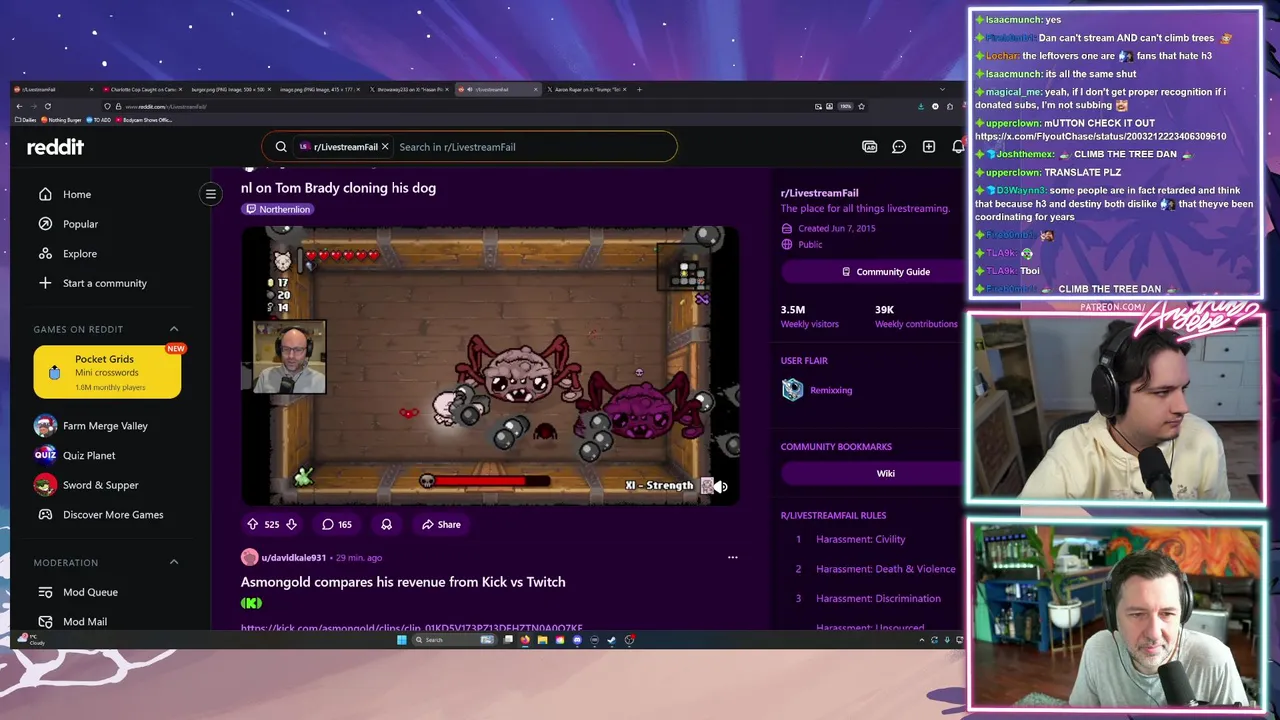The image size is (1280, 720).
Task: Open rule 1 Harassment: Civility
Action: click(861, 539)
